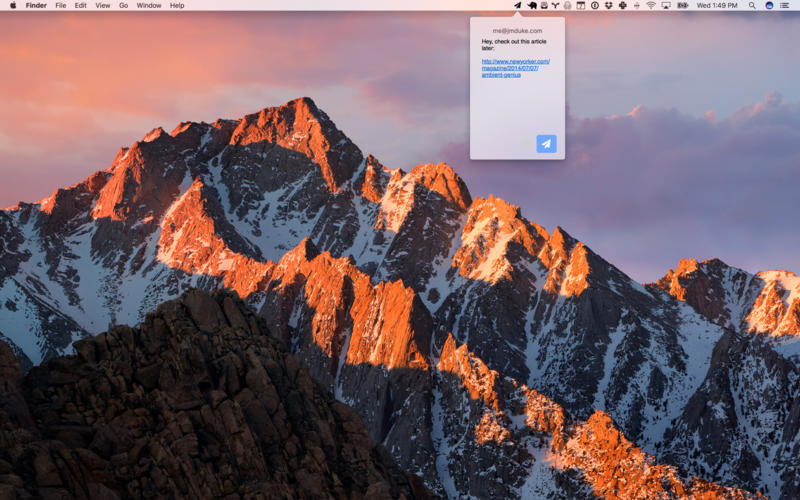This screenshot has height=500, width=800.
Task: Click the battery status icon
Action: [682, 5]
